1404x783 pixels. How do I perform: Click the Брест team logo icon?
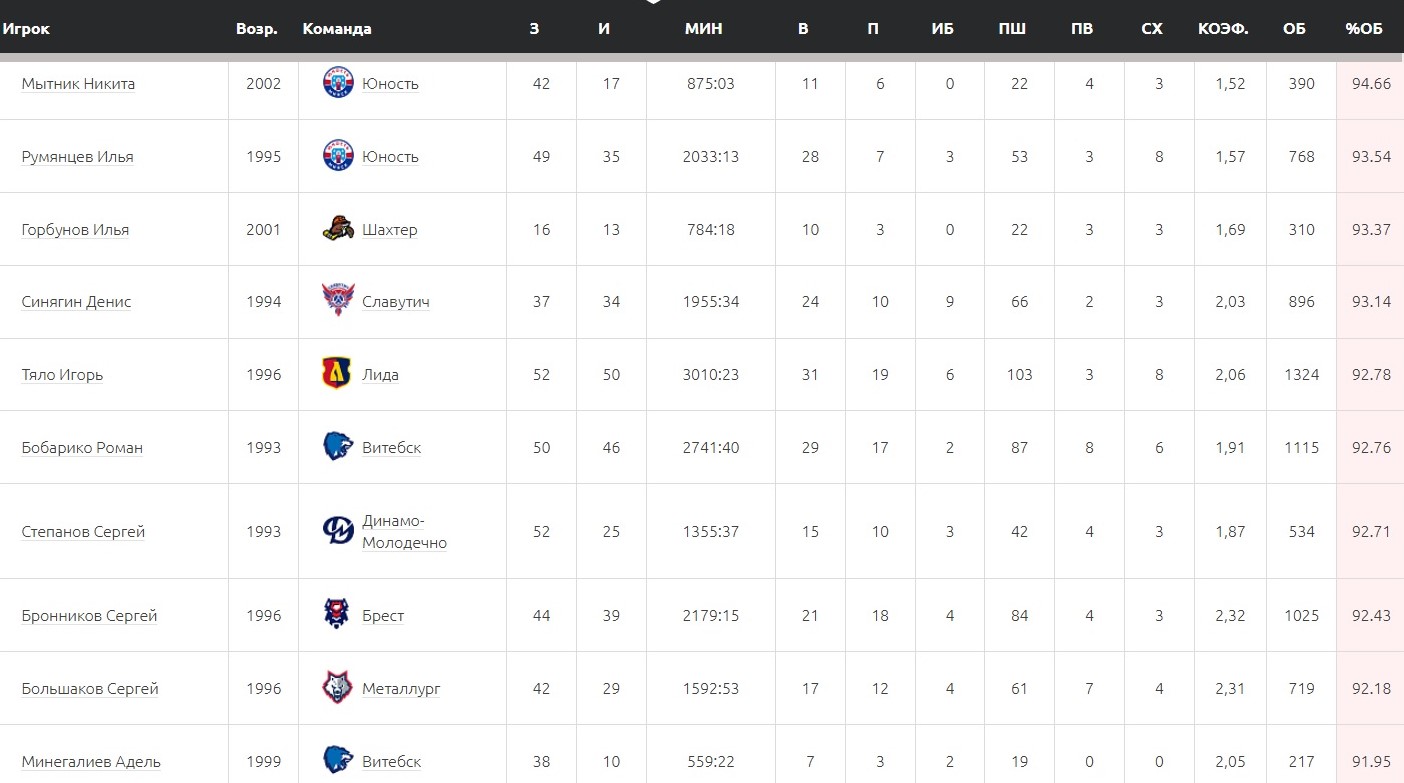click(337, 615)
